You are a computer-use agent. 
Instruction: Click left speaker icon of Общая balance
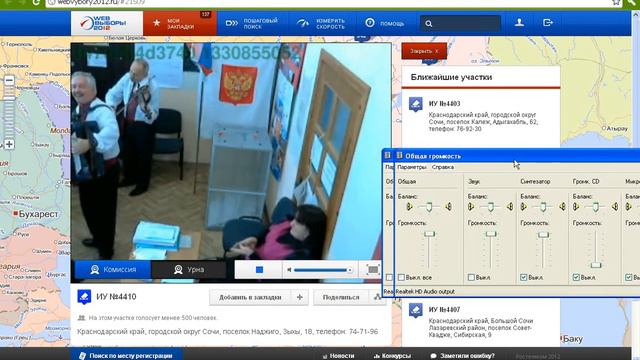click(x=409, y=207)
